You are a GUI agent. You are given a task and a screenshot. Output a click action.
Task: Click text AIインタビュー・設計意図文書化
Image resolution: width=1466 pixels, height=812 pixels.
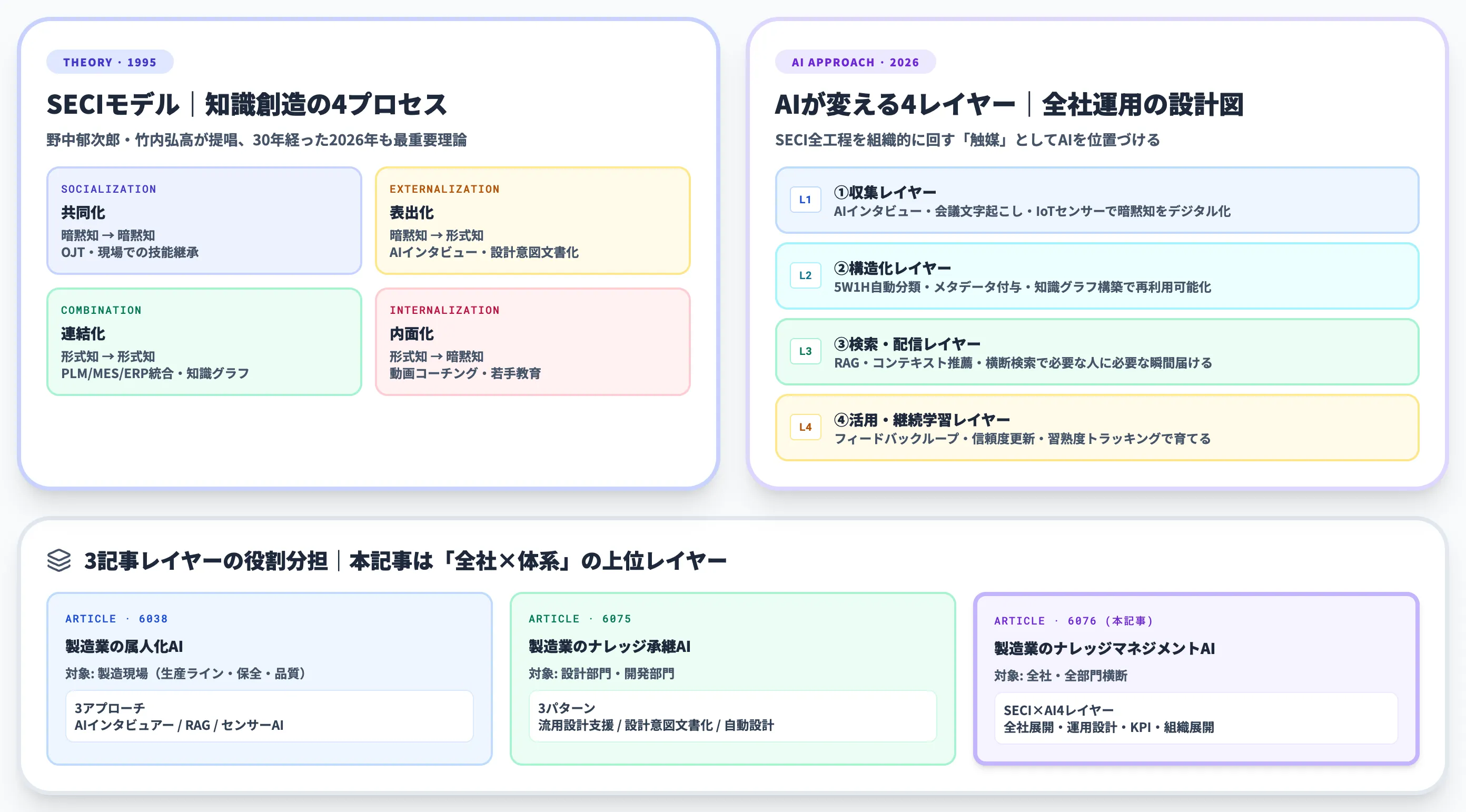point(484,252)
